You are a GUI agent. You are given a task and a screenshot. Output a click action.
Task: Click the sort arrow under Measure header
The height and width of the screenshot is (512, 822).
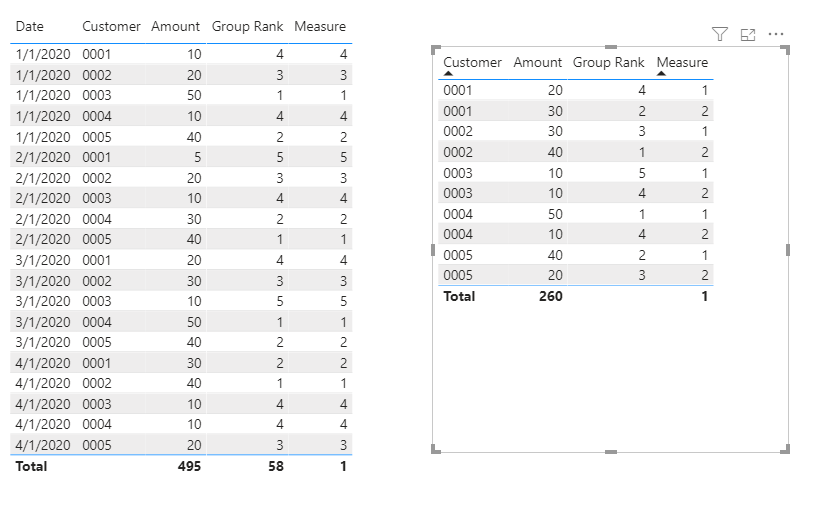[x=661, y=74]
